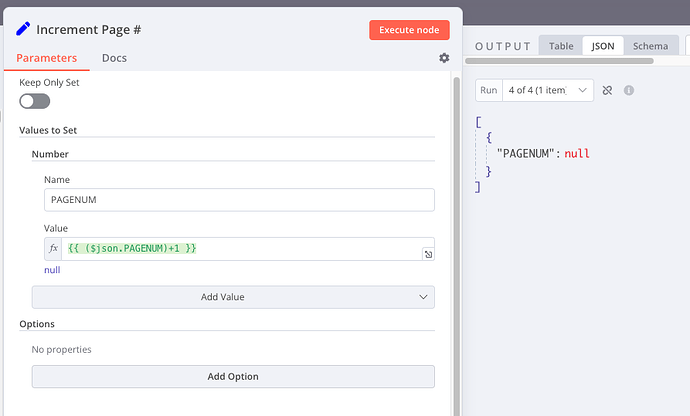Open the Add Option selector
690x416 pixels.
(x=233, y=376)
